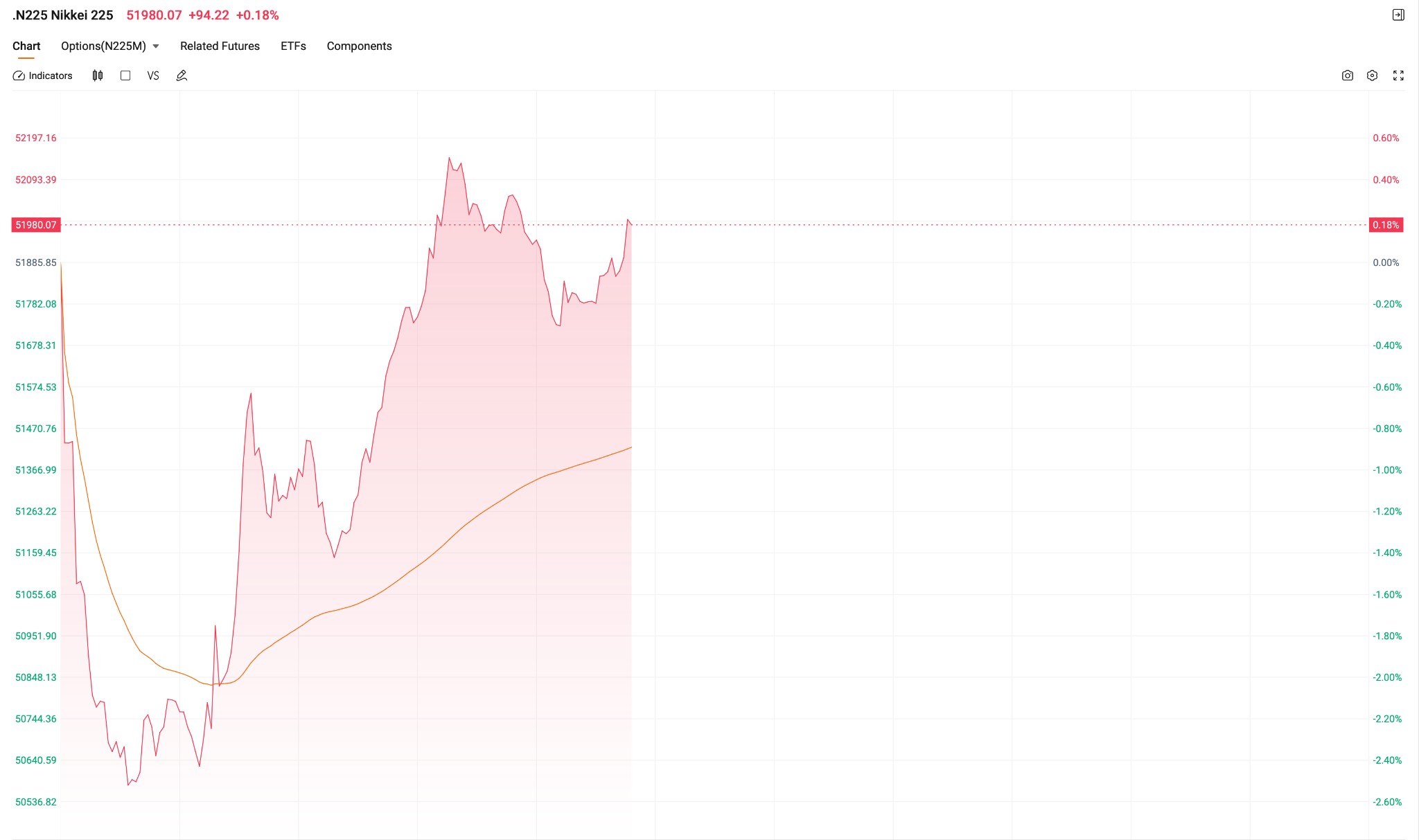Select the Chart tab label
The image size is (1419, 840).
tap(26, 46)
